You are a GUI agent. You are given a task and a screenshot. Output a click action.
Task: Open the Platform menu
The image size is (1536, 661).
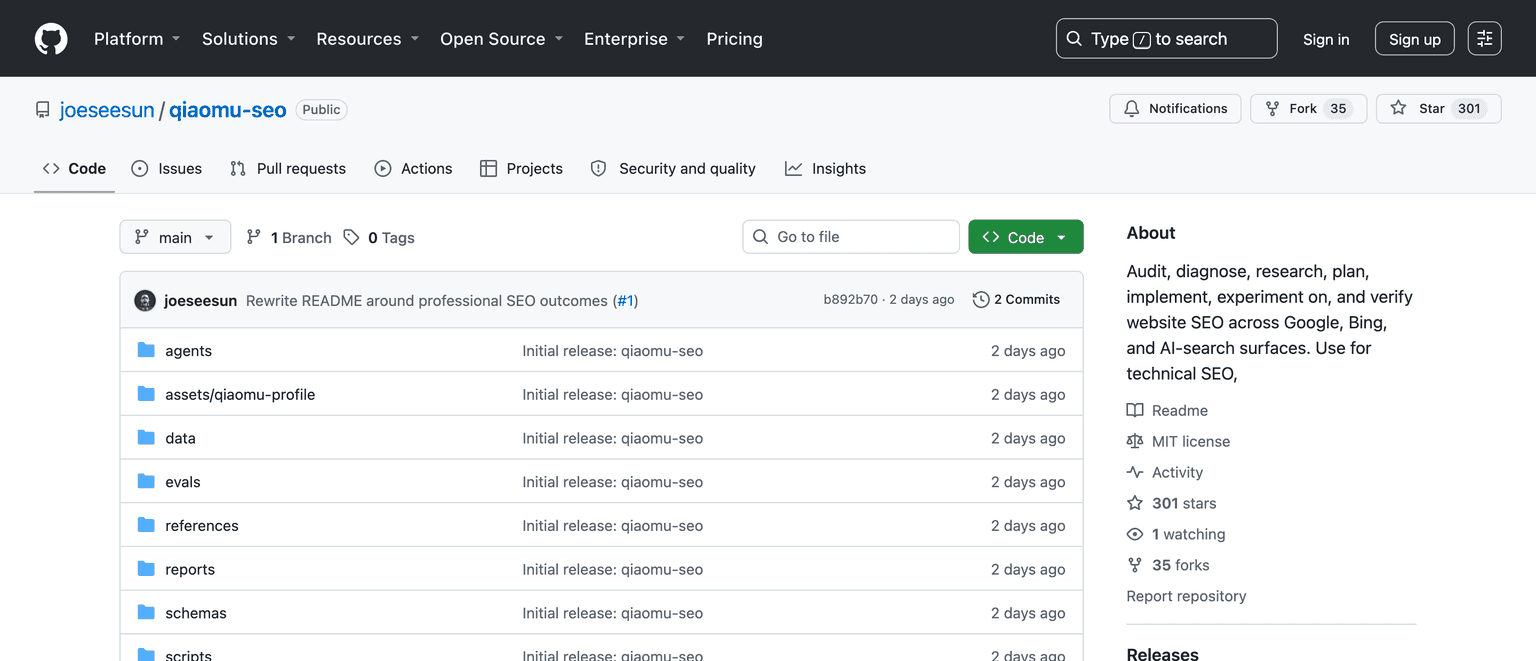pyautogui.click(x=137, y=39)
